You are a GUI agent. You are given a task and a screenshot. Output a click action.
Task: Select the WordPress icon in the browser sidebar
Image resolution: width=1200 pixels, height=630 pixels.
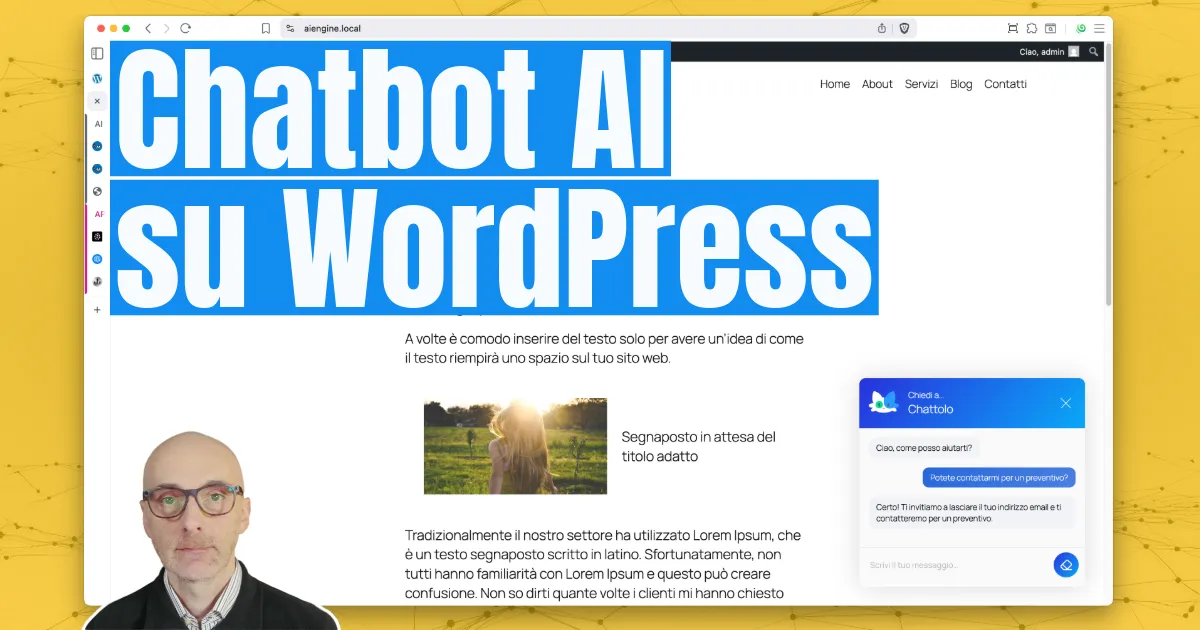[96, 78]
